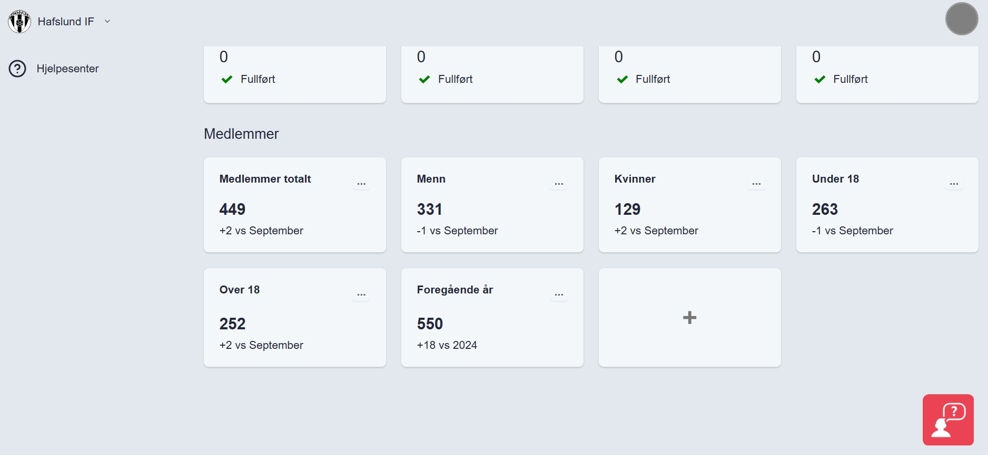Open the Over 18 card options
This screenshot has width=988, height=455.
point(361,295)
